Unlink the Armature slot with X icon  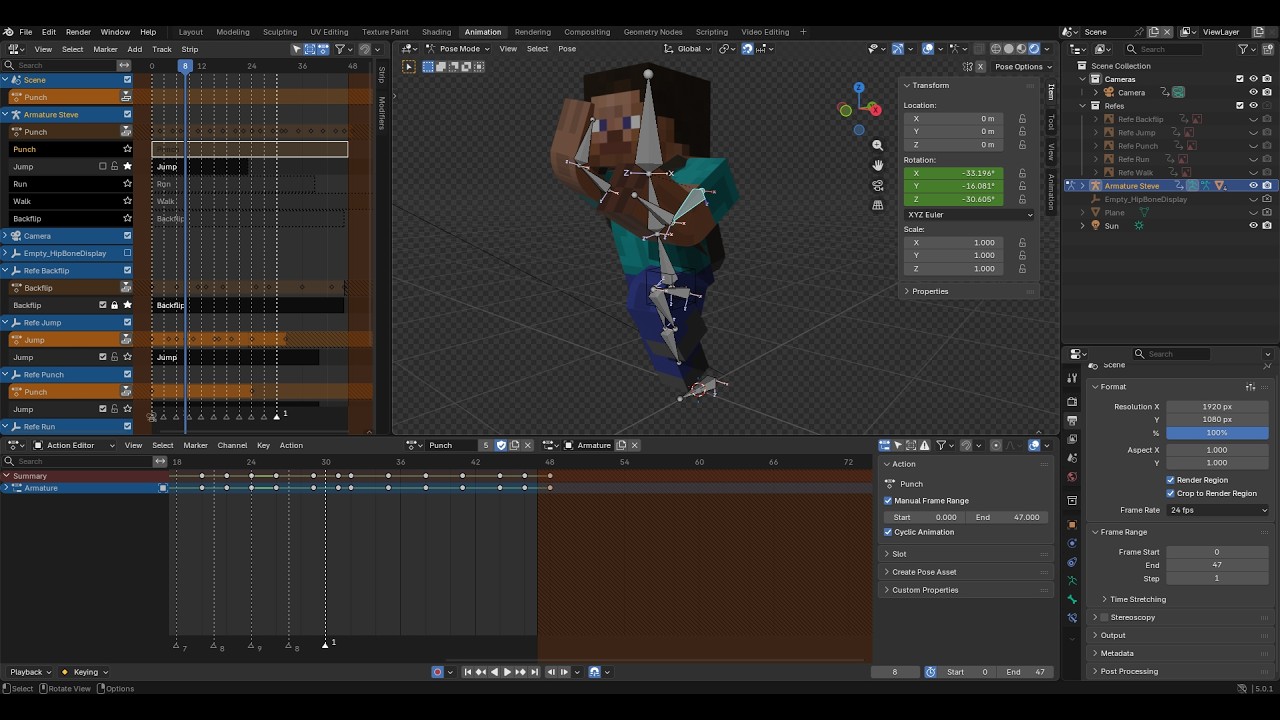click(x=634, y=445)
